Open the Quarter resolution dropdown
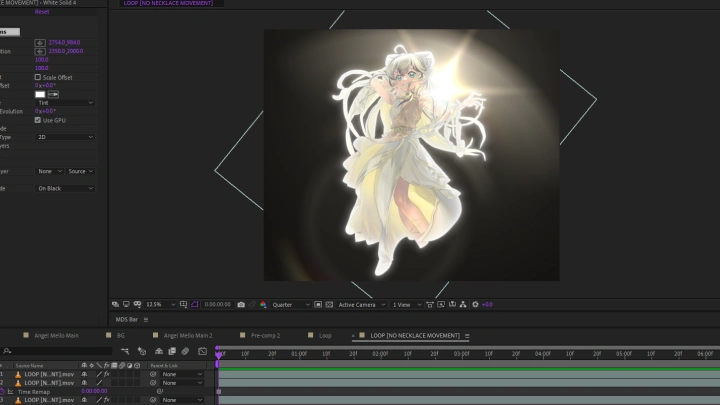720x405 pixels. (x=290, y=304)
